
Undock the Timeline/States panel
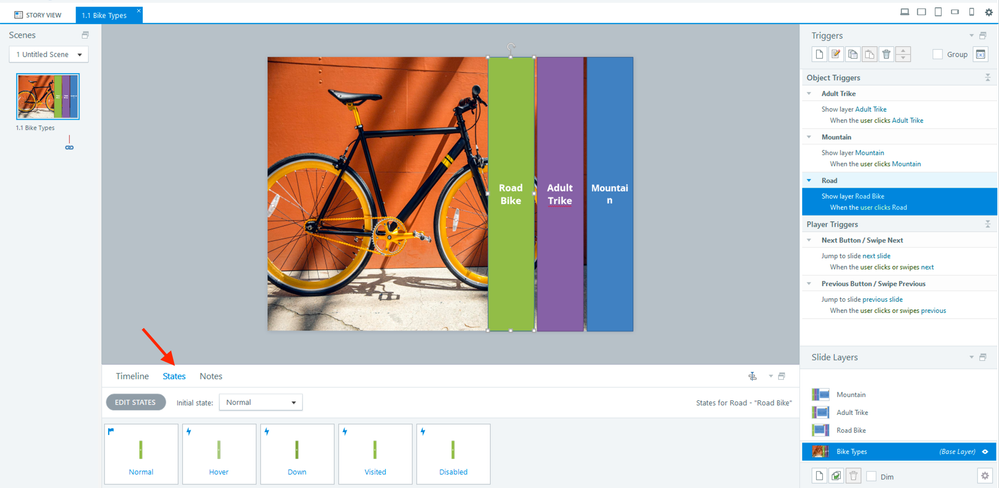(x=782, y=376)
